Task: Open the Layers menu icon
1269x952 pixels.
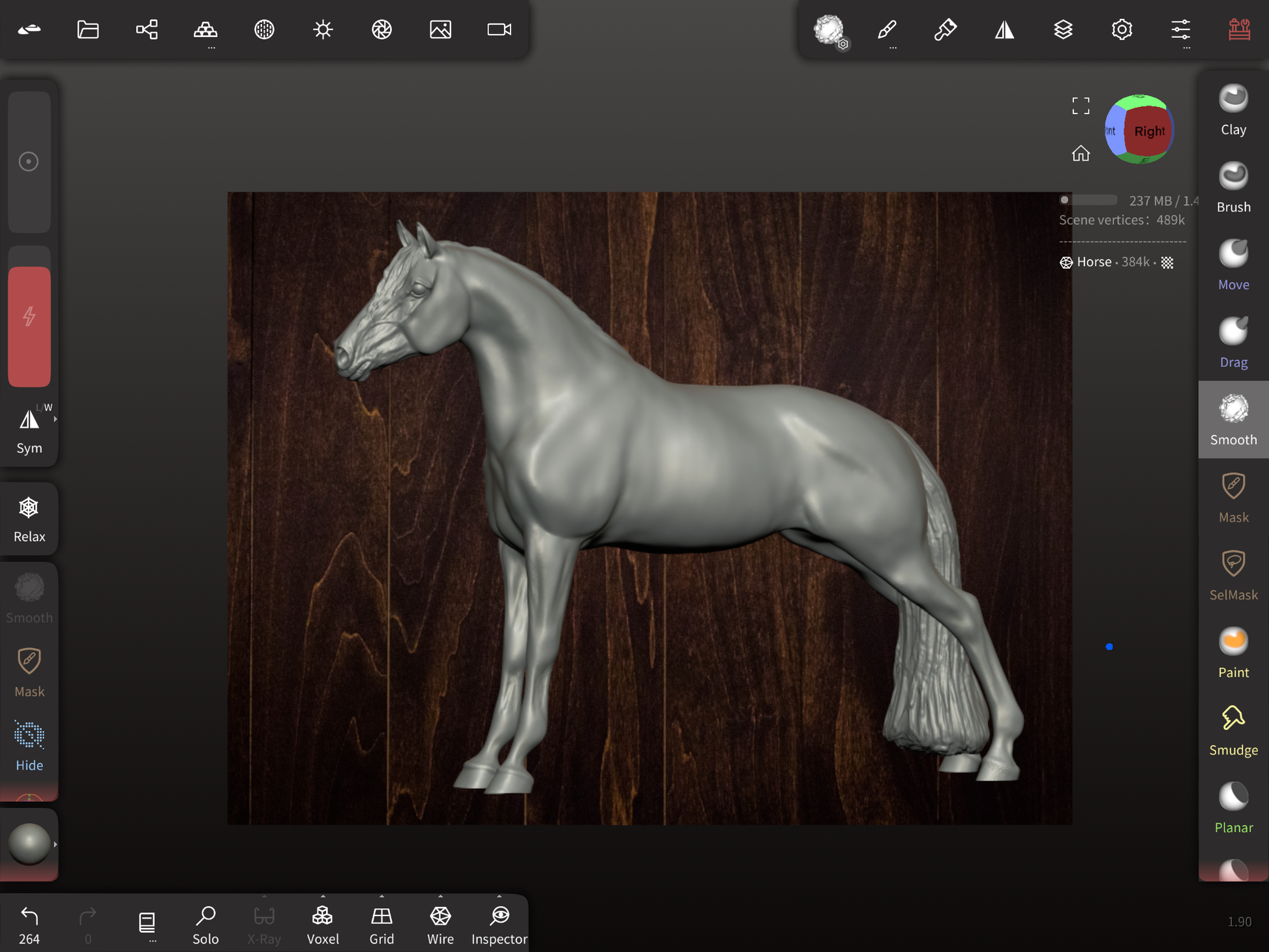Action: pyautogui.click(x=1063, y=29)
